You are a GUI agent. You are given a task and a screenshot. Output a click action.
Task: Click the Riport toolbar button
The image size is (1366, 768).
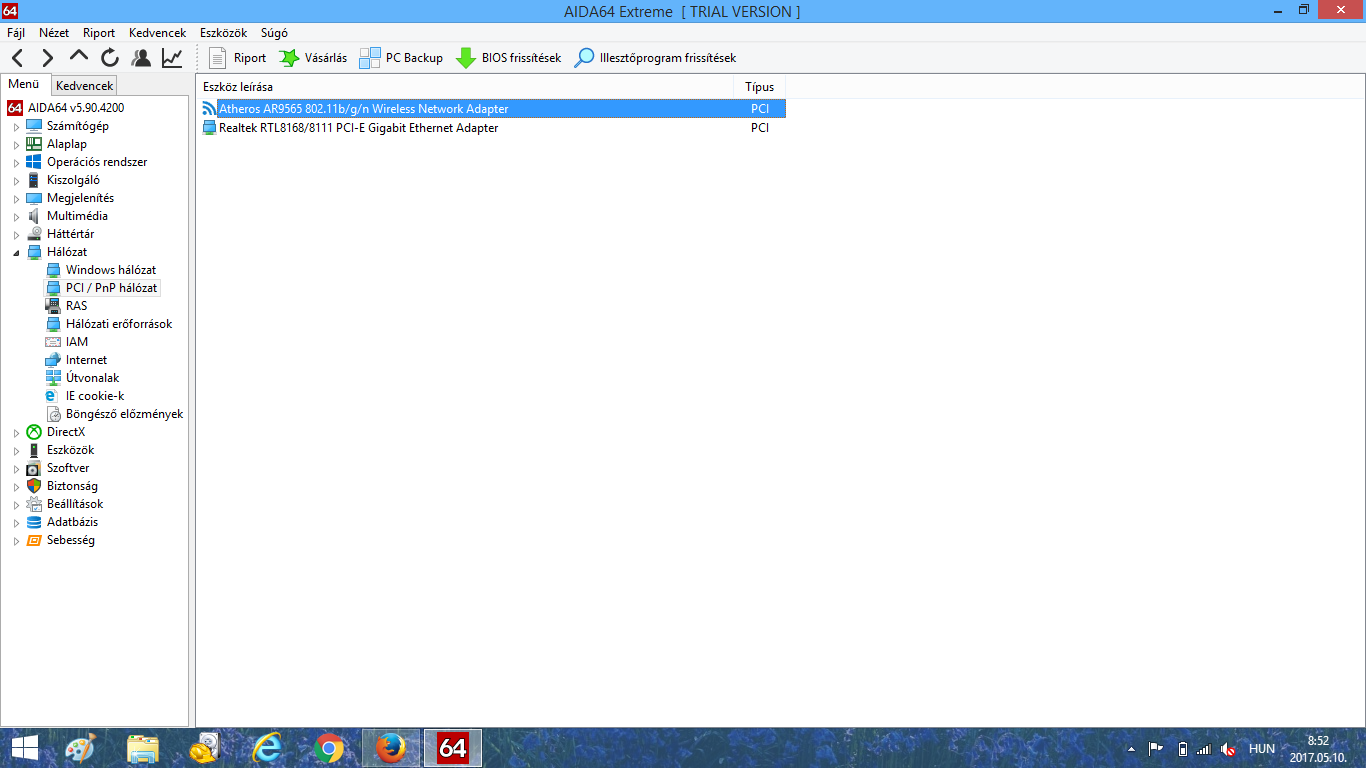point(238,58)
